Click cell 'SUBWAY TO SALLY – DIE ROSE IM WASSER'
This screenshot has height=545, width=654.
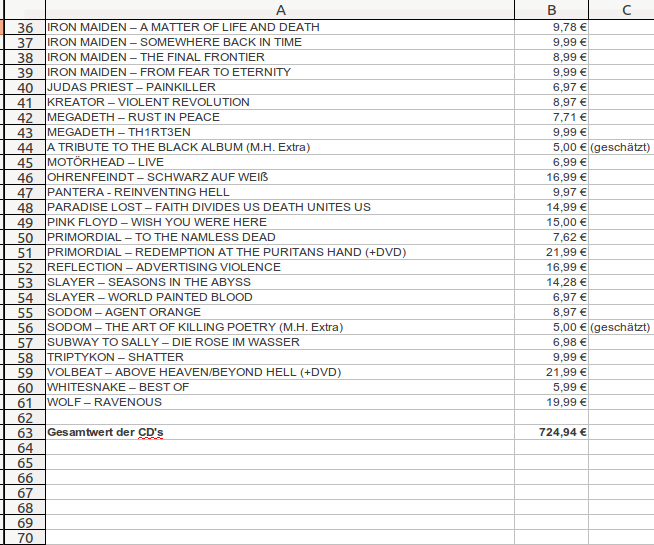click(280, 343)
